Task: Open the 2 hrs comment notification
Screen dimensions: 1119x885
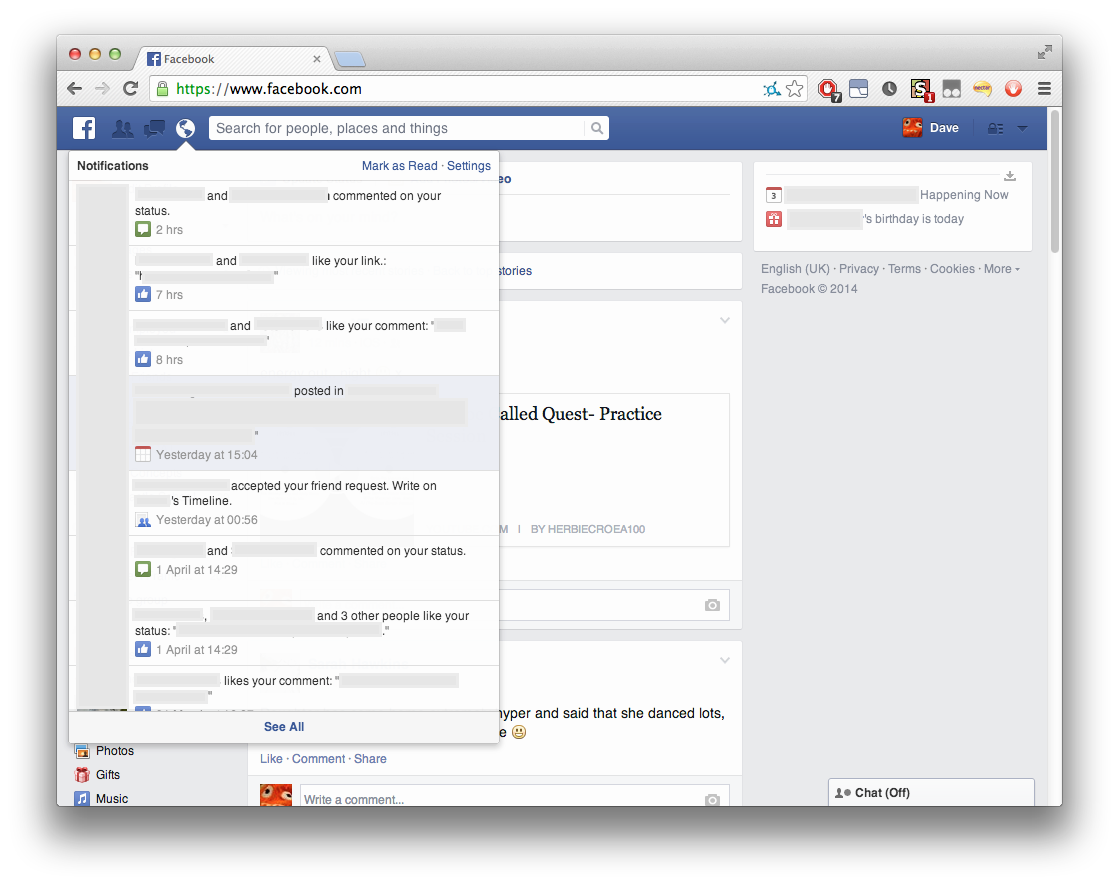Action: pos(284,213)
